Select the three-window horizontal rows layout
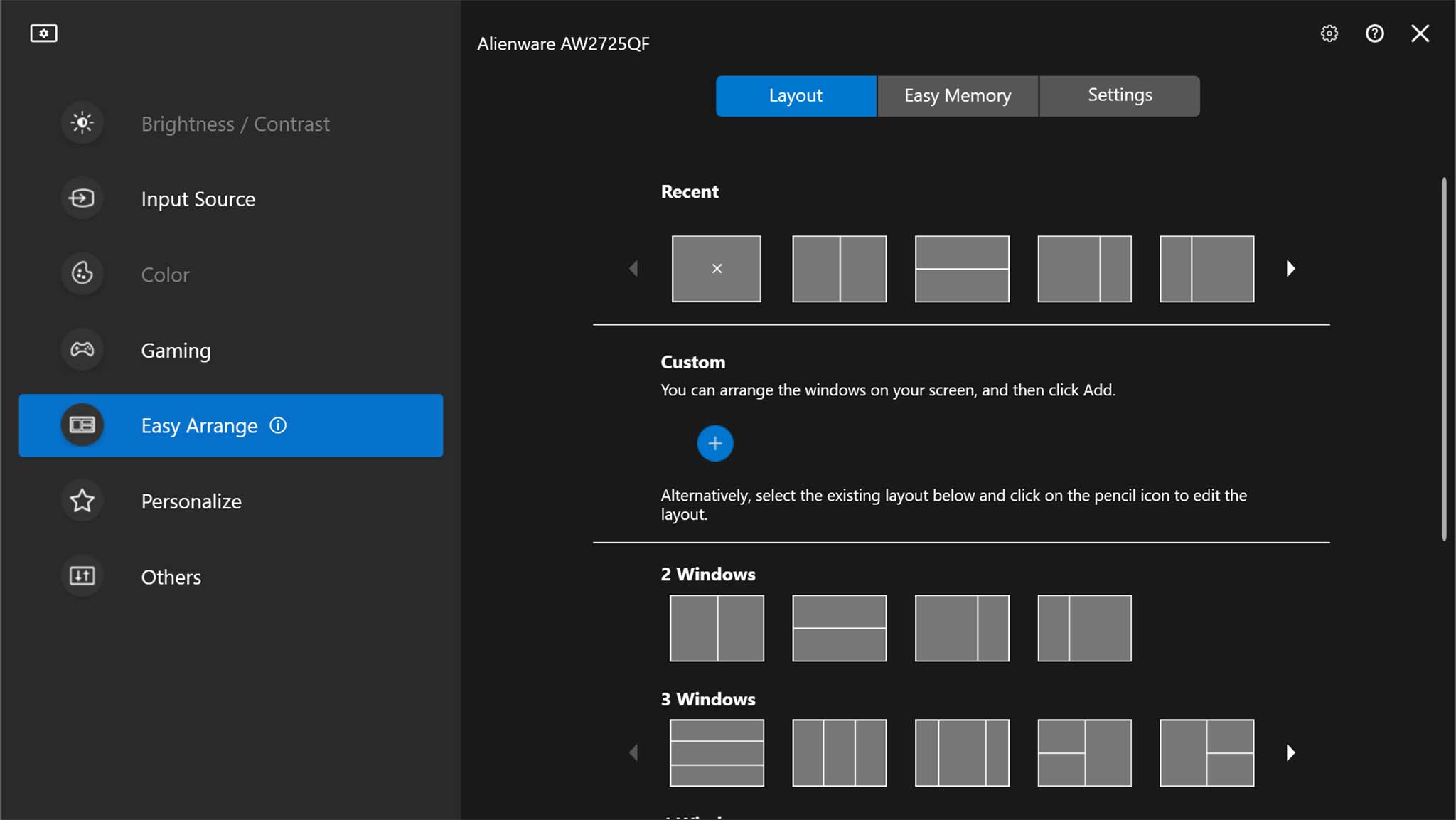The width and height of the screenshot is (1456, 820). coord(716,752)
